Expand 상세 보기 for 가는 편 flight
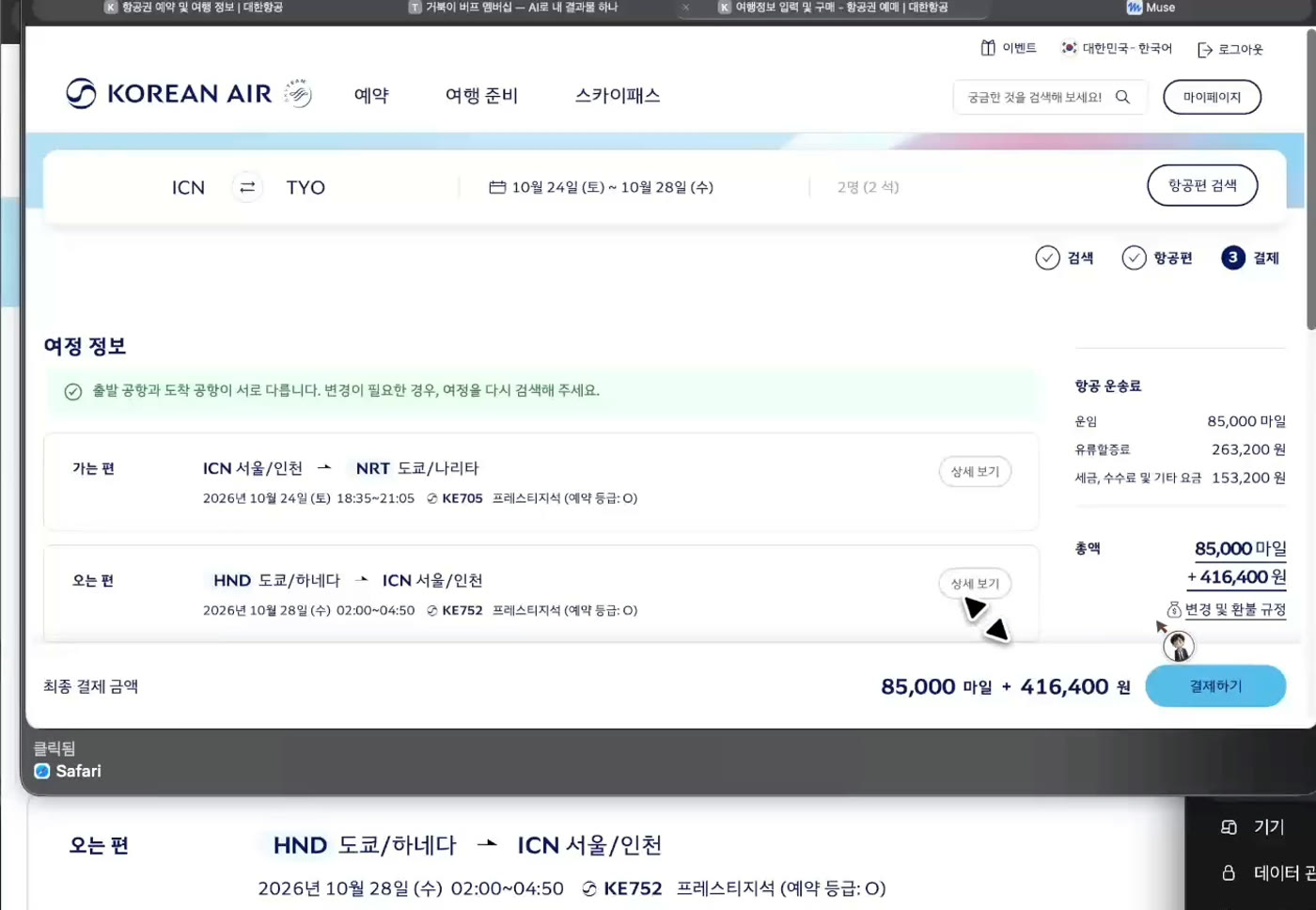 coord(975,471)
